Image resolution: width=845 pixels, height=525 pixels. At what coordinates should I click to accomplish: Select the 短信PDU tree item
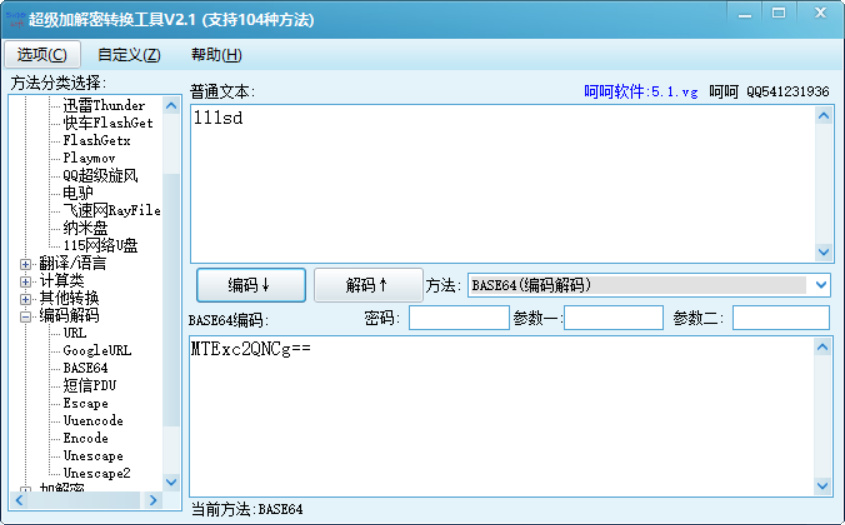89,385
